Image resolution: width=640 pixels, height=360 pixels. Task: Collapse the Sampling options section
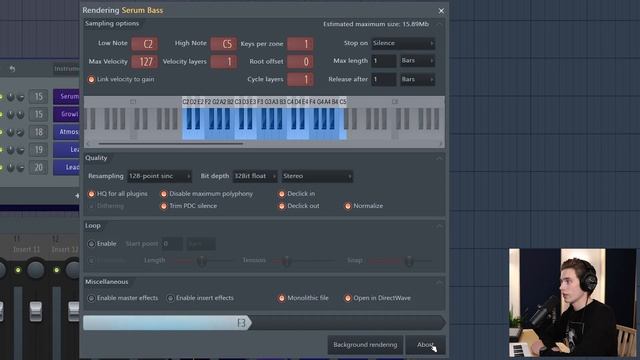click(439, 24)
